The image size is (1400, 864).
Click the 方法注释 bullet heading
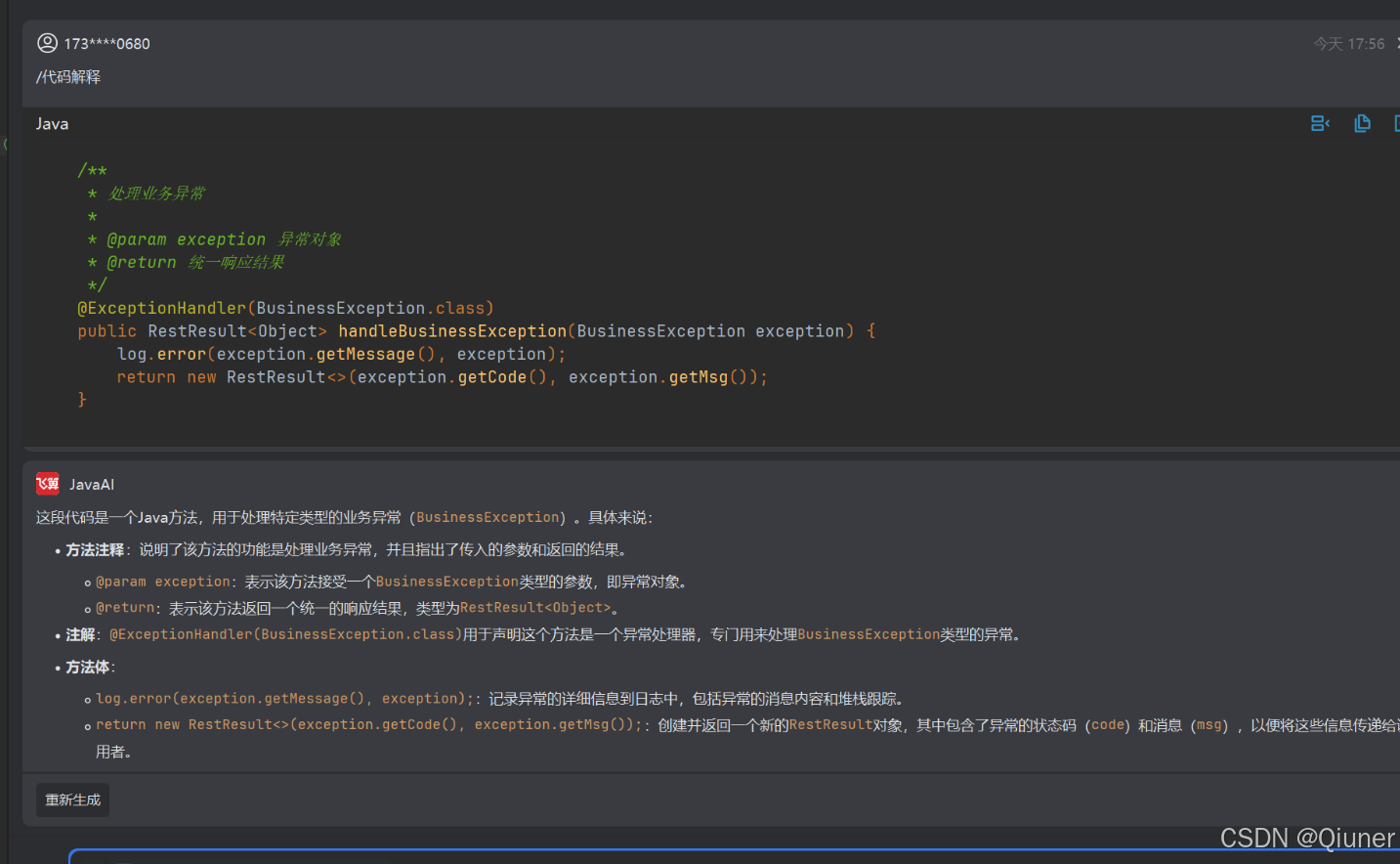tap(95, 550)
